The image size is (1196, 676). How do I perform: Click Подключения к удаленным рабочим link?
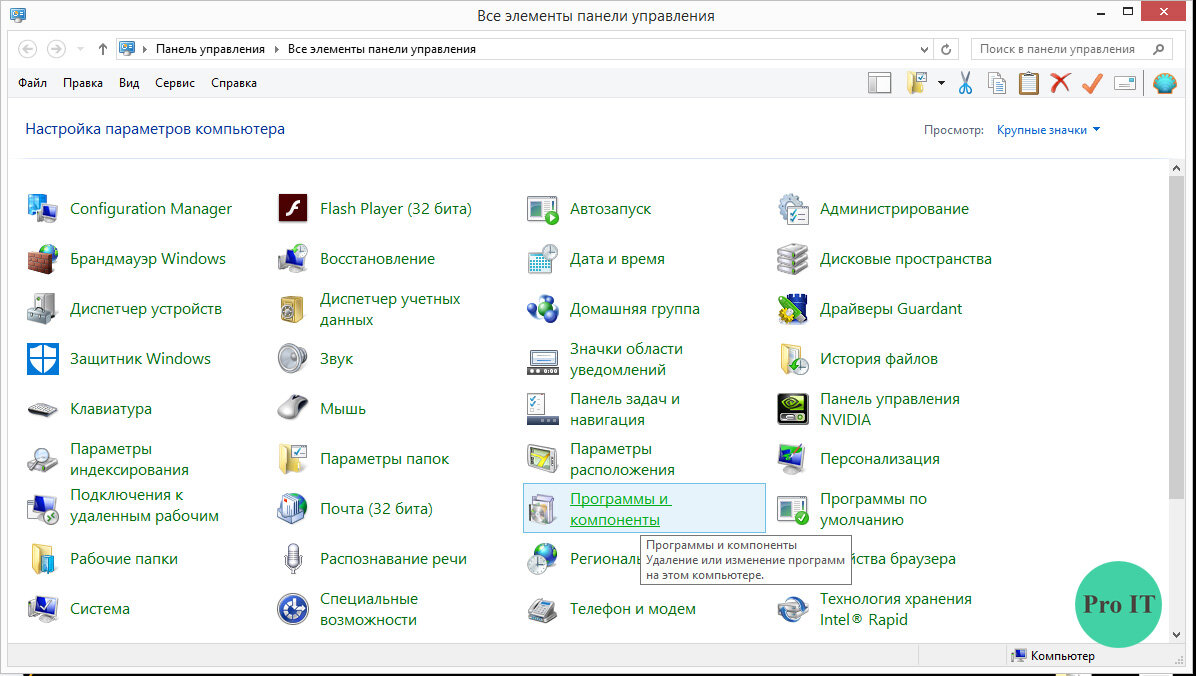coord(144,505)
